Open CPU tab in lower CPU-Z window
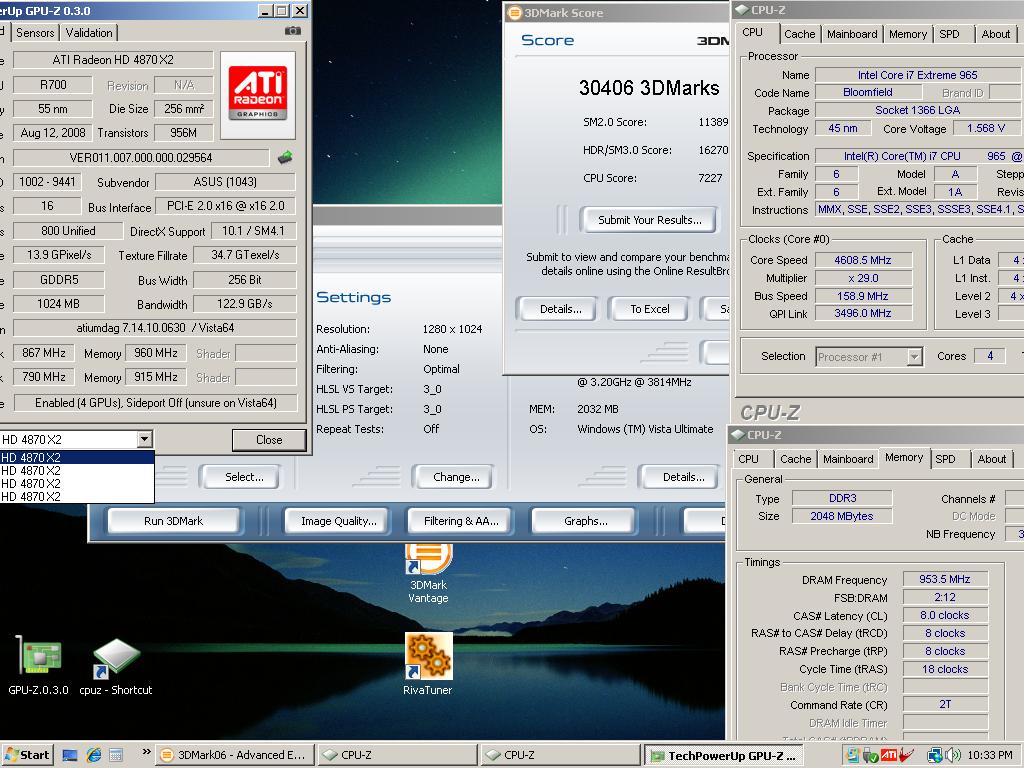 (748, 459)
